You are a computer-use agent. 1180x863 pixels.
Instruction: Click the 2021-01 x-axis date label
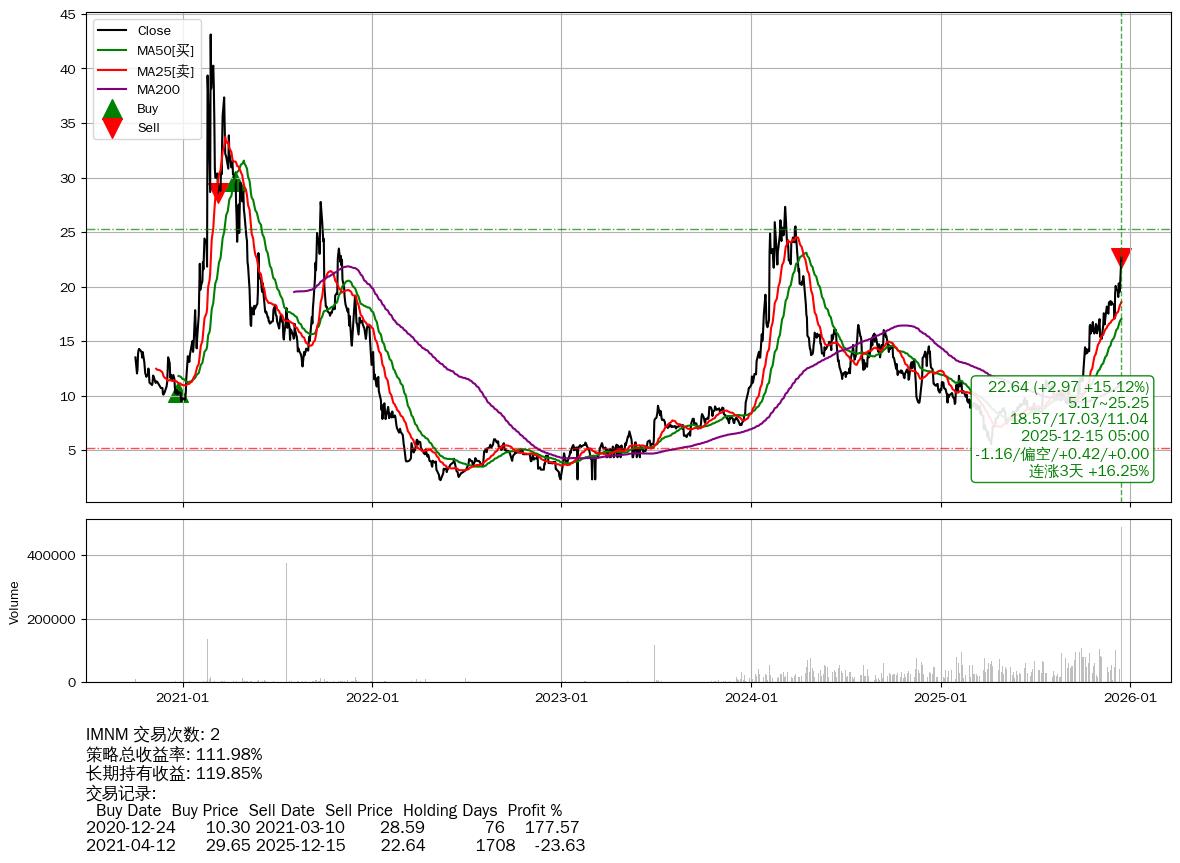(x=183, y=698)
